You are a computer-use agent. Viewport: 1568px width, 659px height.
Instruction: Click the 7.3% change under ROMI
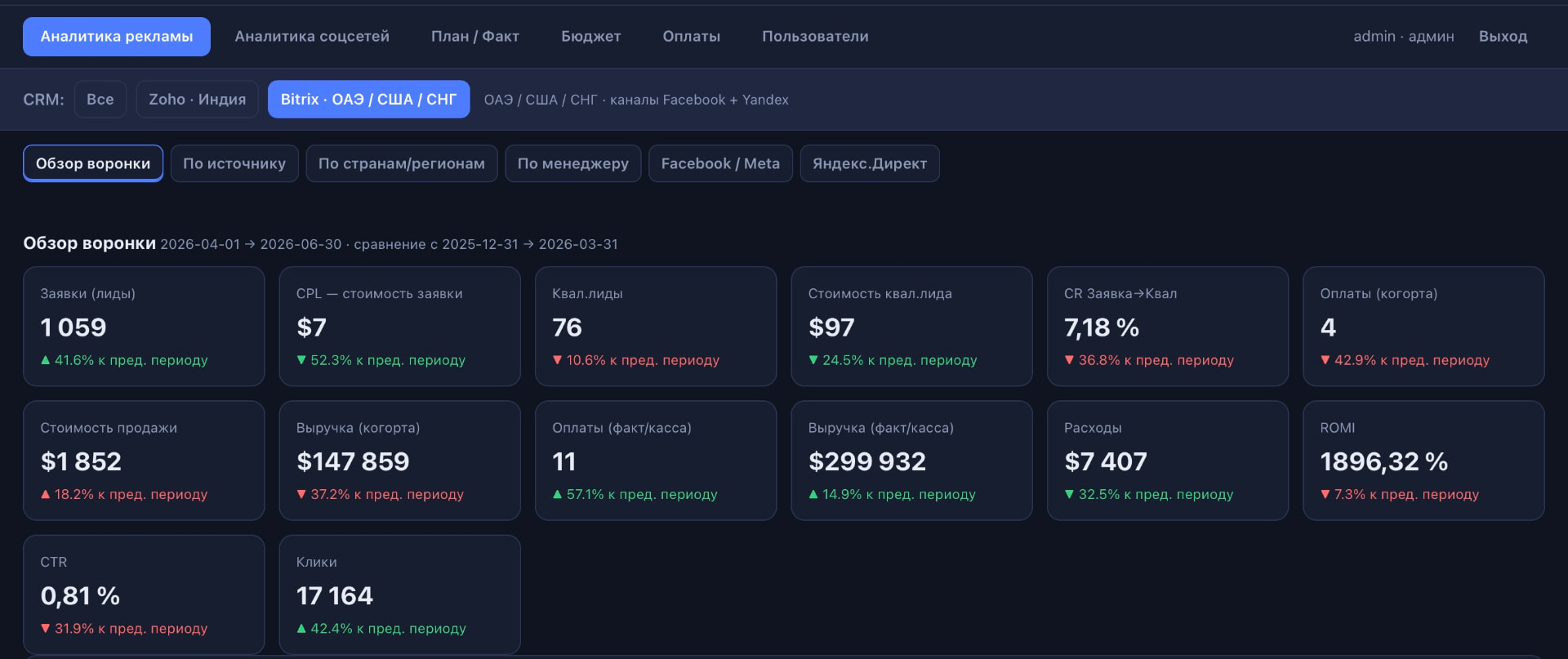click(x=1400, y=494)
